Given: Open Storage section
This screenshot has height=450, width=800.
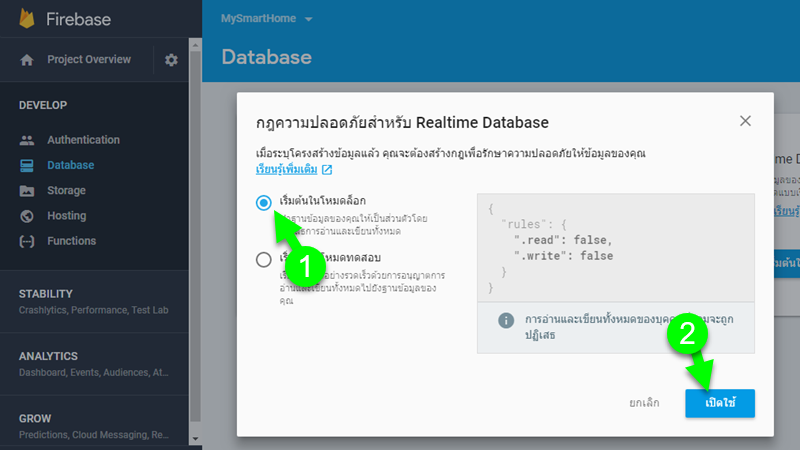Looking at the screenshot, I should (x=66, y=190).
